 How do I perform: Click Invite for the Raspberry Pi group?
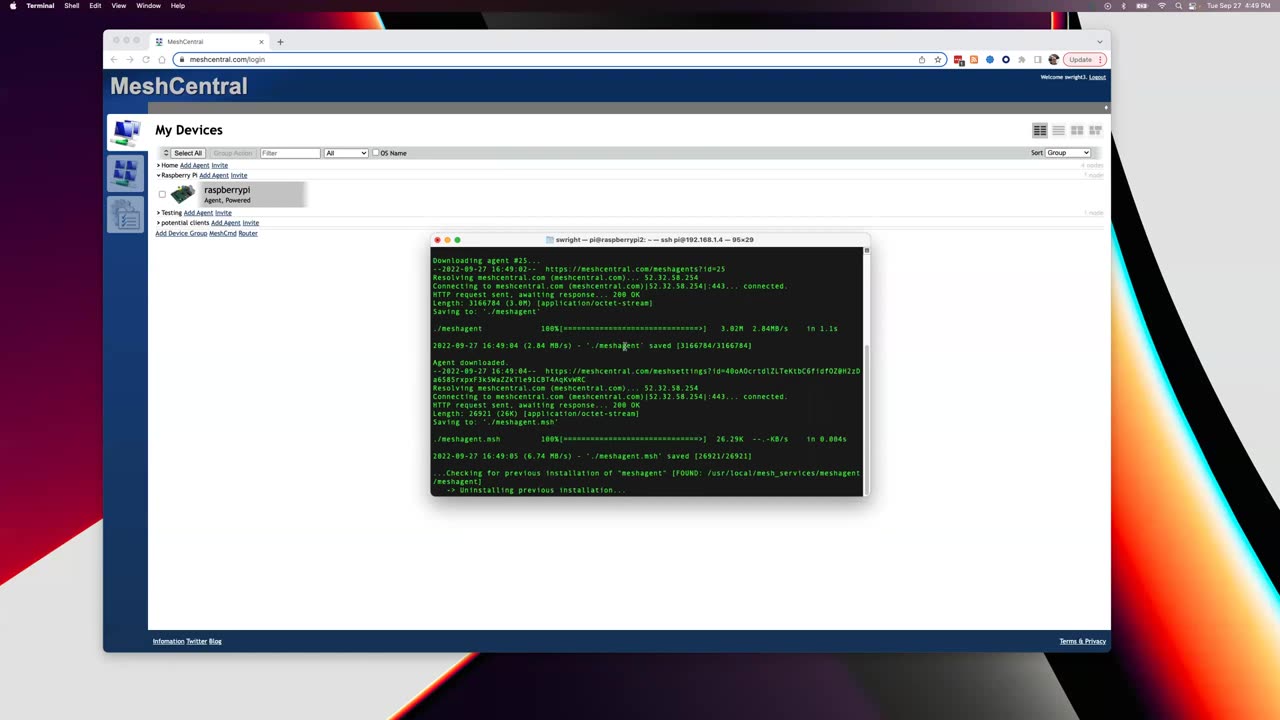(239, 175)
